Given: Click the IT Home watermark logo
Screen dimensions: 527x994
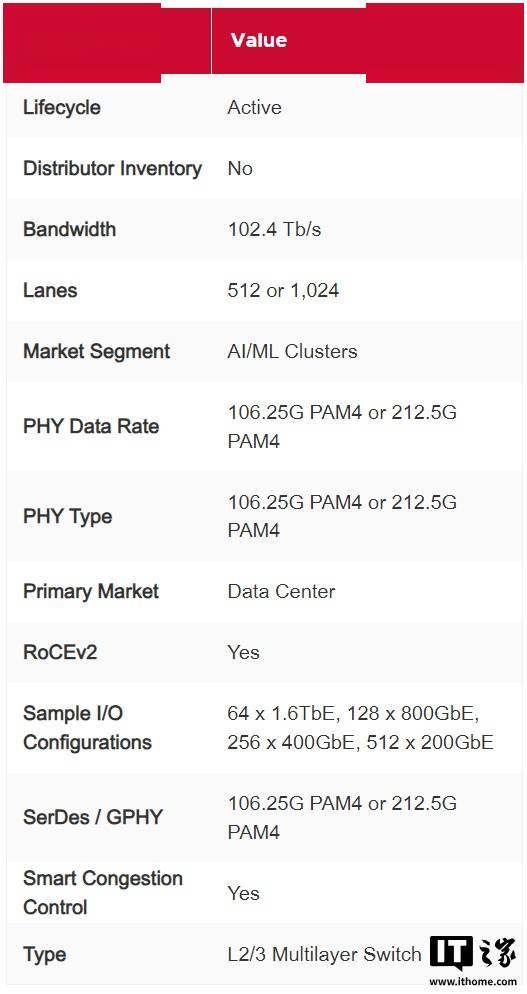Looking at the screenshot, I should click(x=472, y=953).
